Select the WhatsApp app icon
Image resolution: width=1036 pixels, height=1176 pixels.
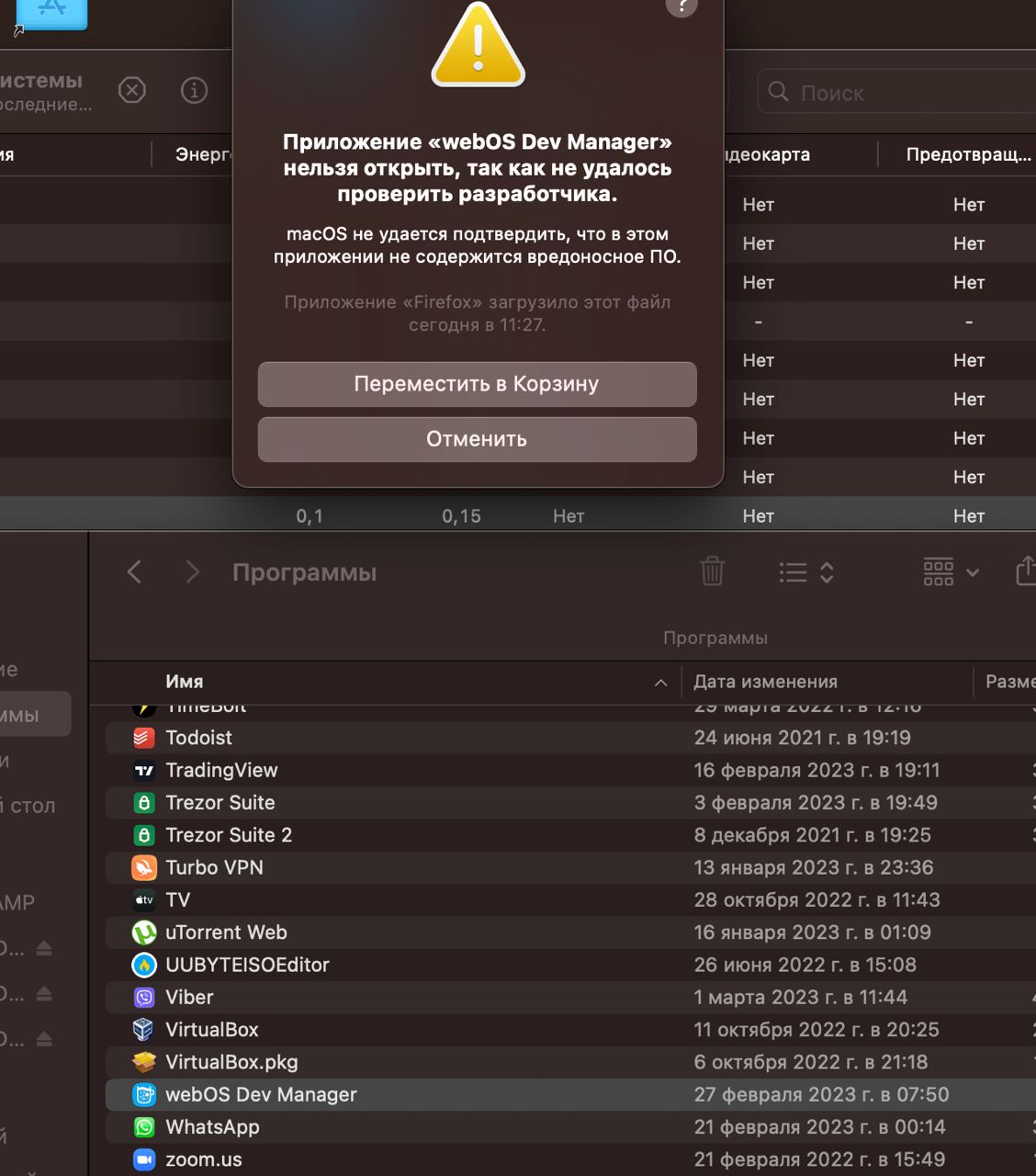[x=144, y=1127]
